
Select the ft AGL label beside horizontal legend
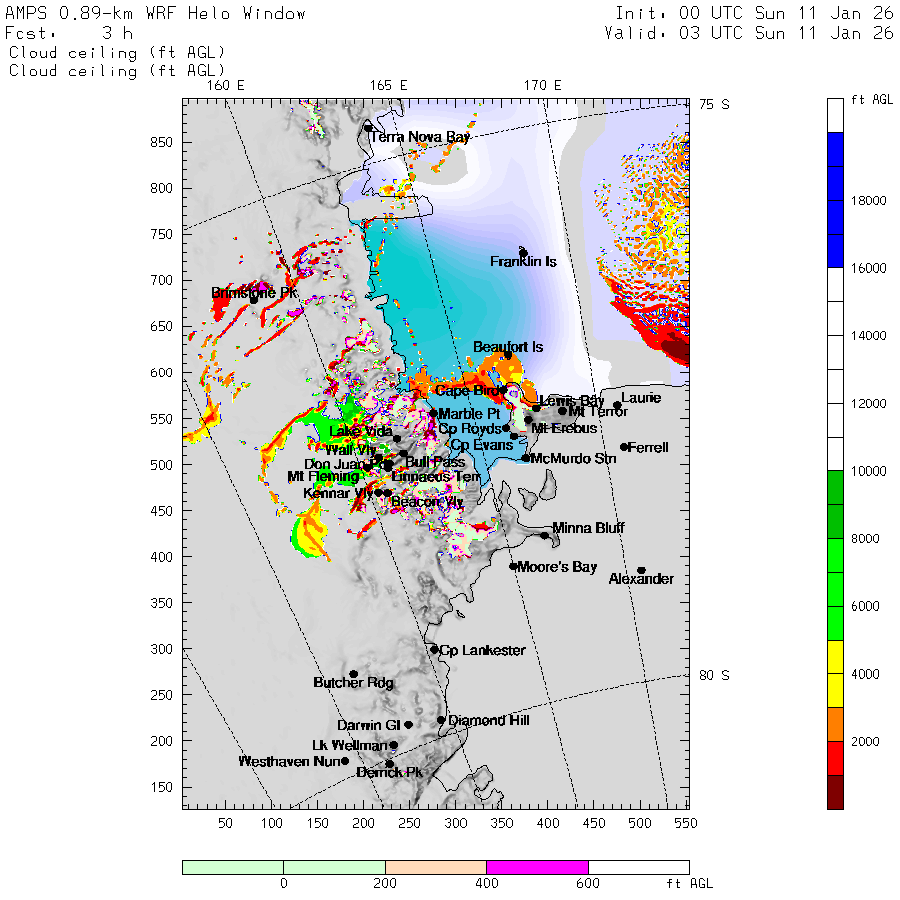[x=689, y=883]
